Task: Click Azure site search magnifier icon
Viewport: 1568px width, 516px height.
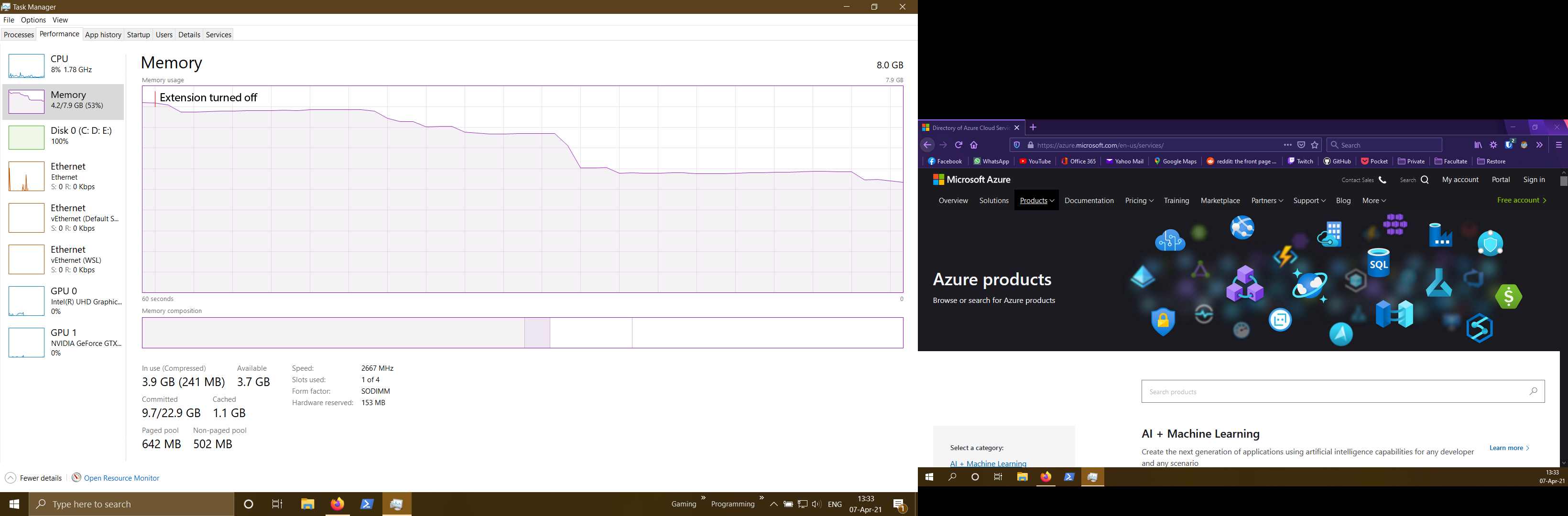Action: pyautogui.click(x=1425, y=180)
